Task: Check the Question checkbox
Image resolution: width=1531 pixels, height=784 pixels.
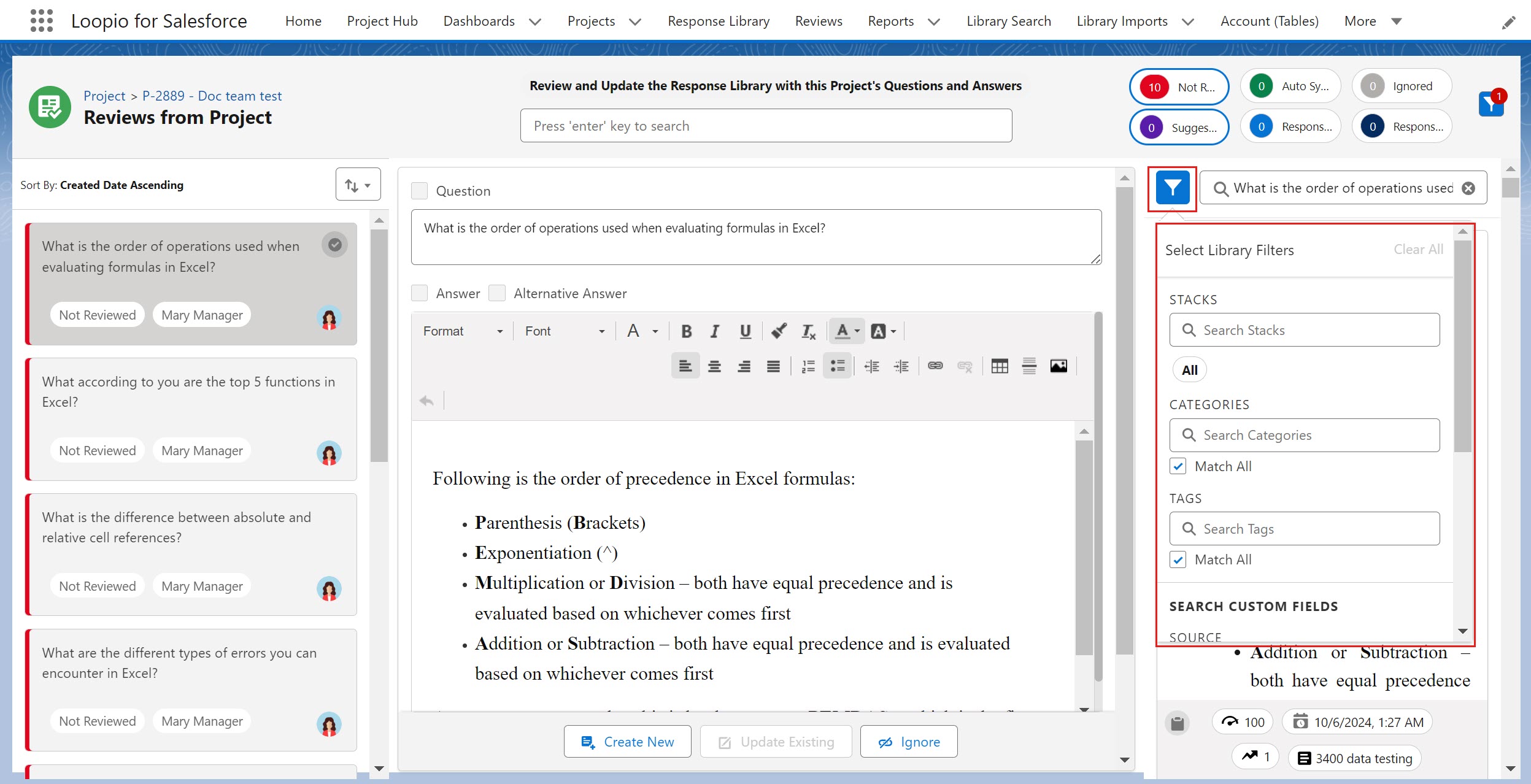Action: coord(419,191)
